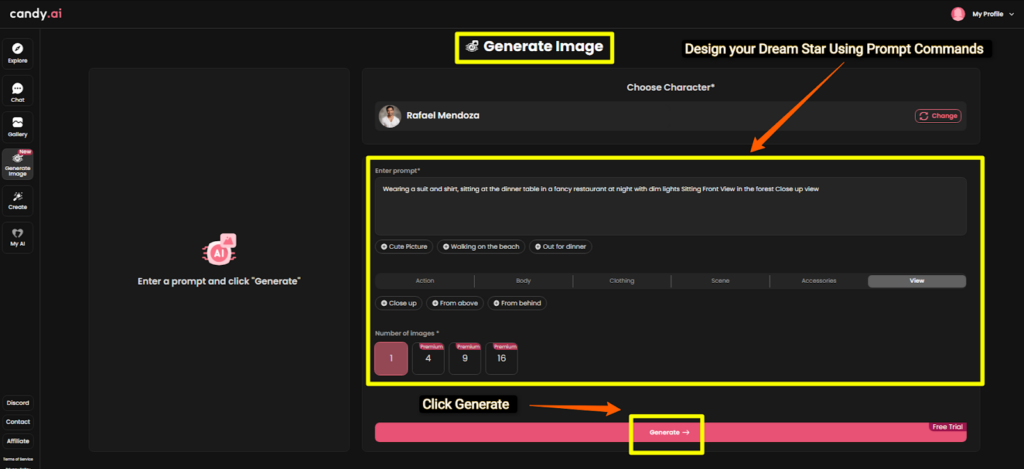Add the Out for dinner suggestion

pyautogui.click(x=560, y=247)
